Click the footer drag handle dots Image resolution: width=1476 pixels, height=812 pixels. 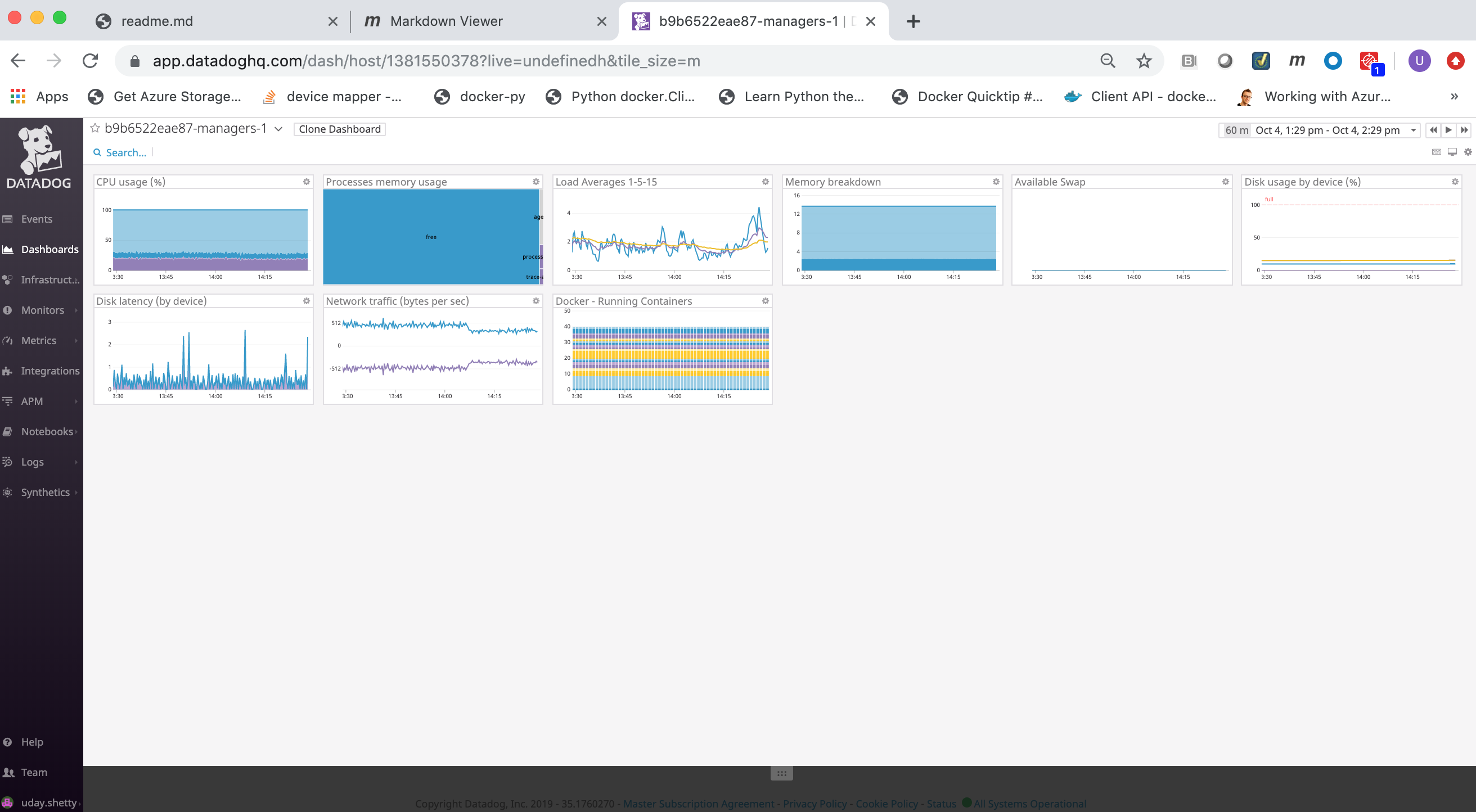781,773
